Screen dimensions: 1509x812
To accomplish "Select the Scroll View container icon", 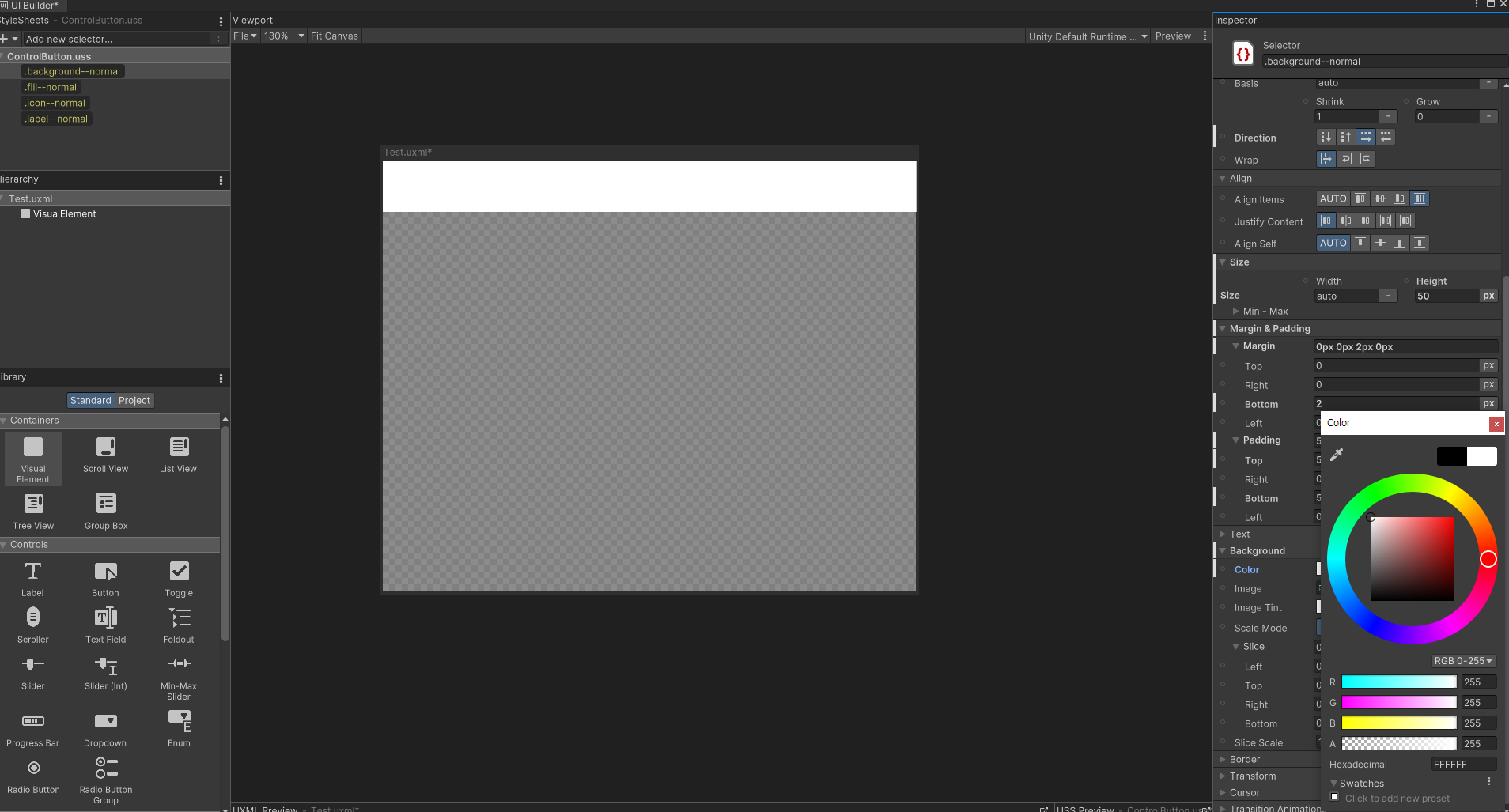I will pos(105,455).
